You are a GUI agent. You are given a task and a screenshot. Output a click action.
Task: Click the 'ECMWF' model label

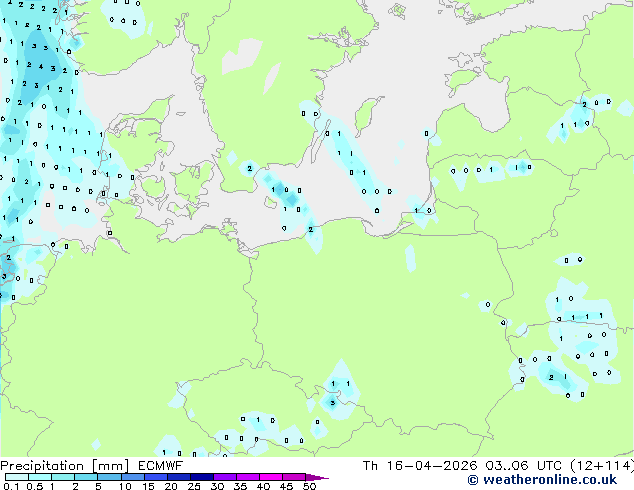point(161,466)
